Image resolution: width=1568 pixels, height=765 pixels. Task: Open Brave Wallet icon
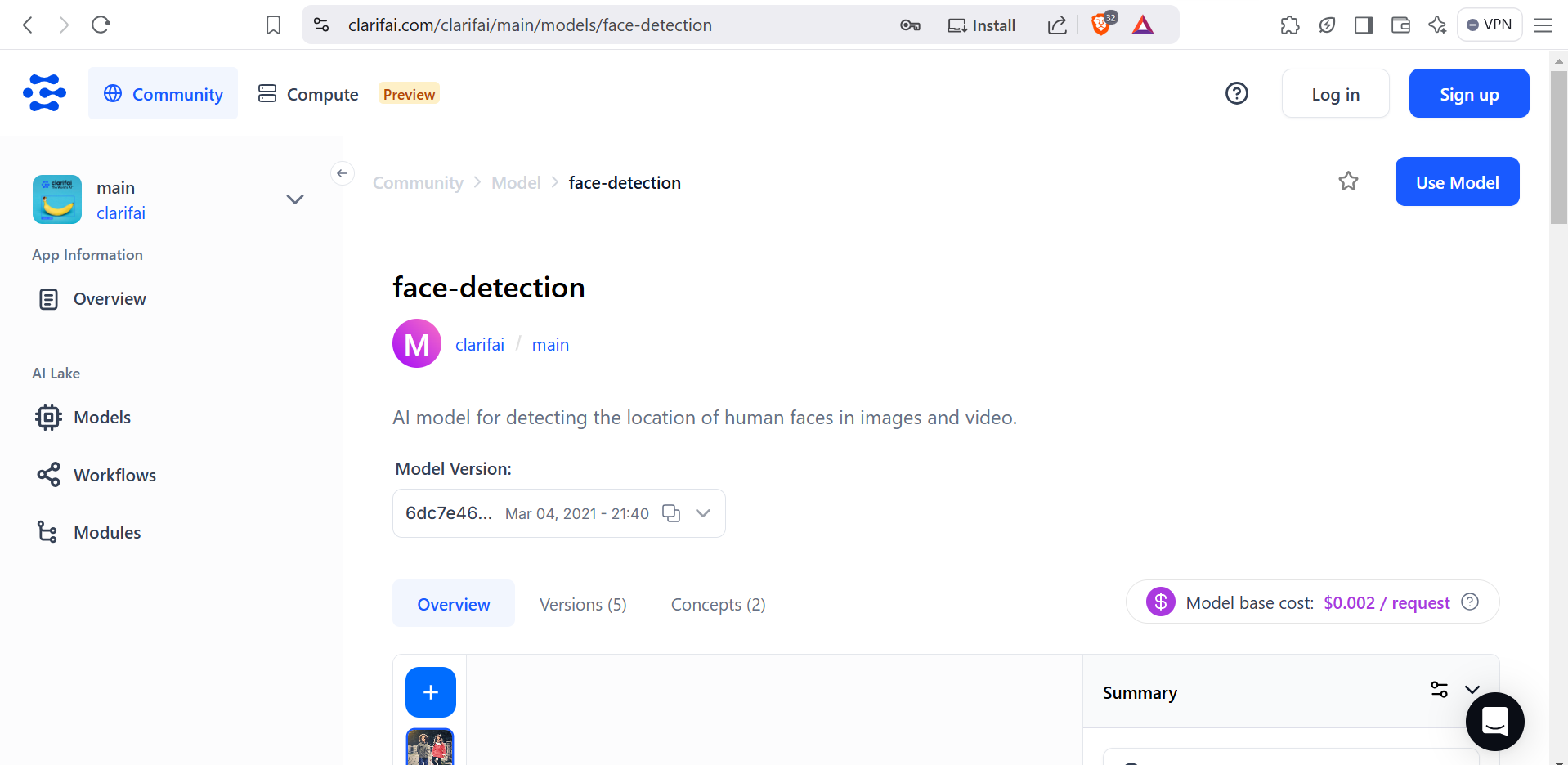[1400, 25]
